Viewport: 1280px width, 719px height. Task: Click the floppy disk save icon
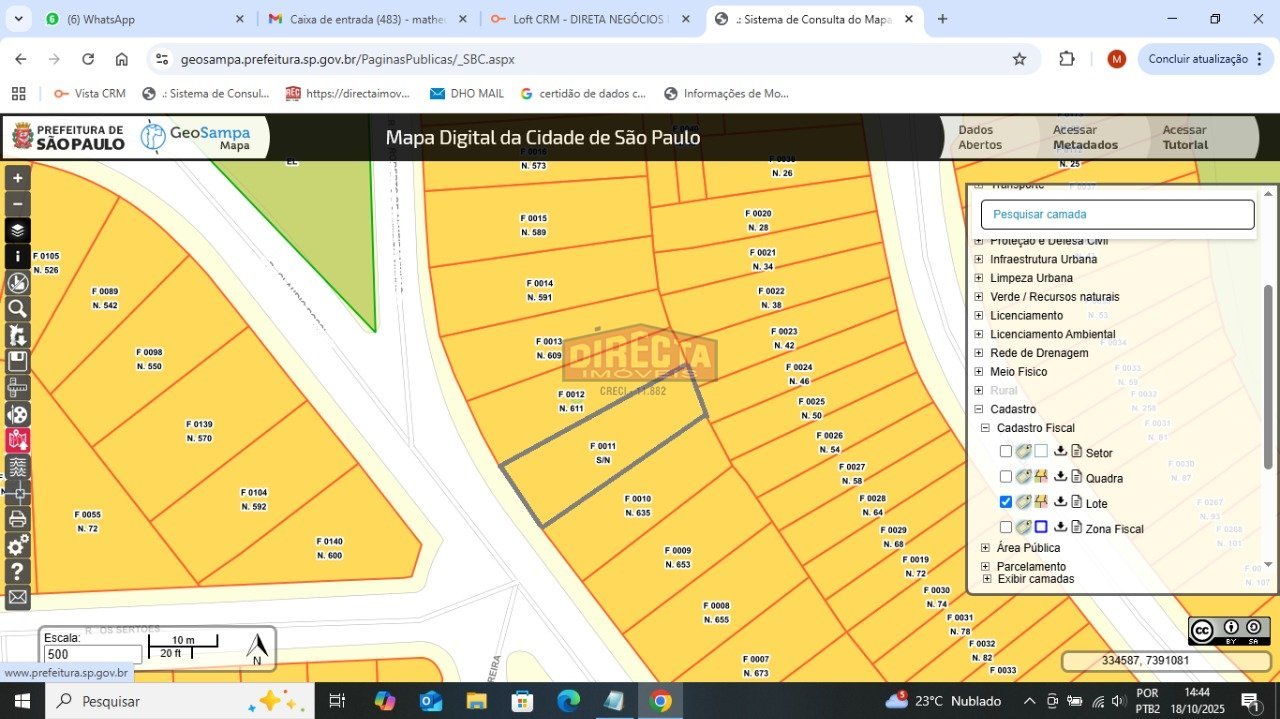[18, 361]
